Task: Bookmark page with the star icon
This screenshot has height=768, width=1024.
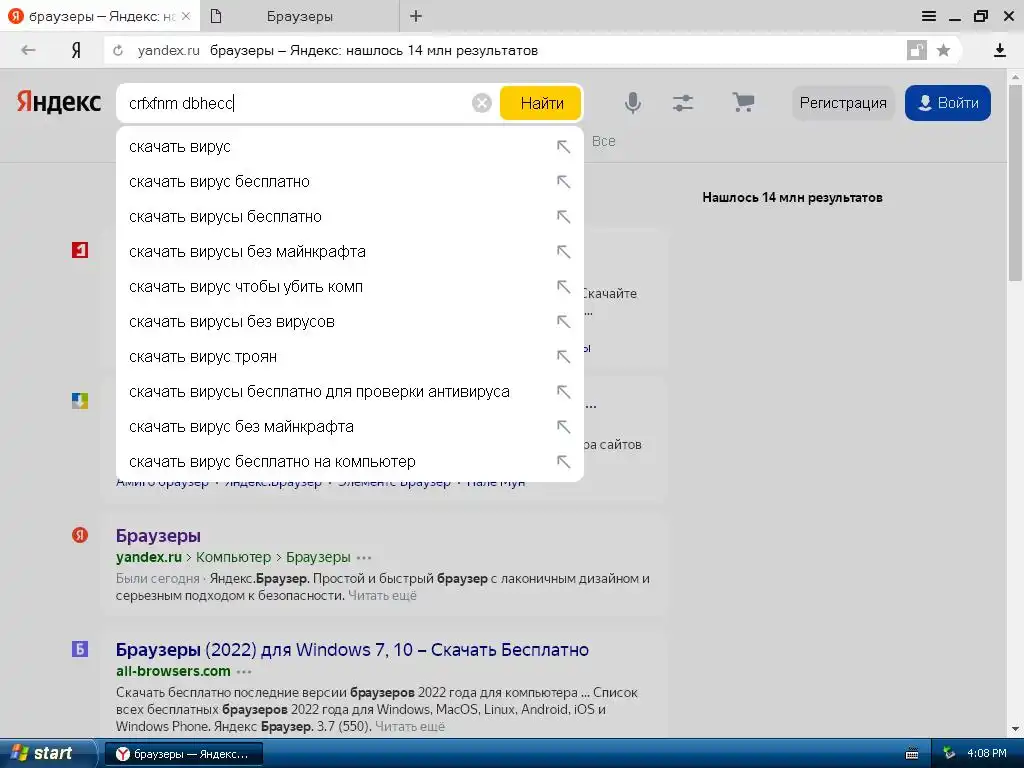Action: tap(943, 50)
